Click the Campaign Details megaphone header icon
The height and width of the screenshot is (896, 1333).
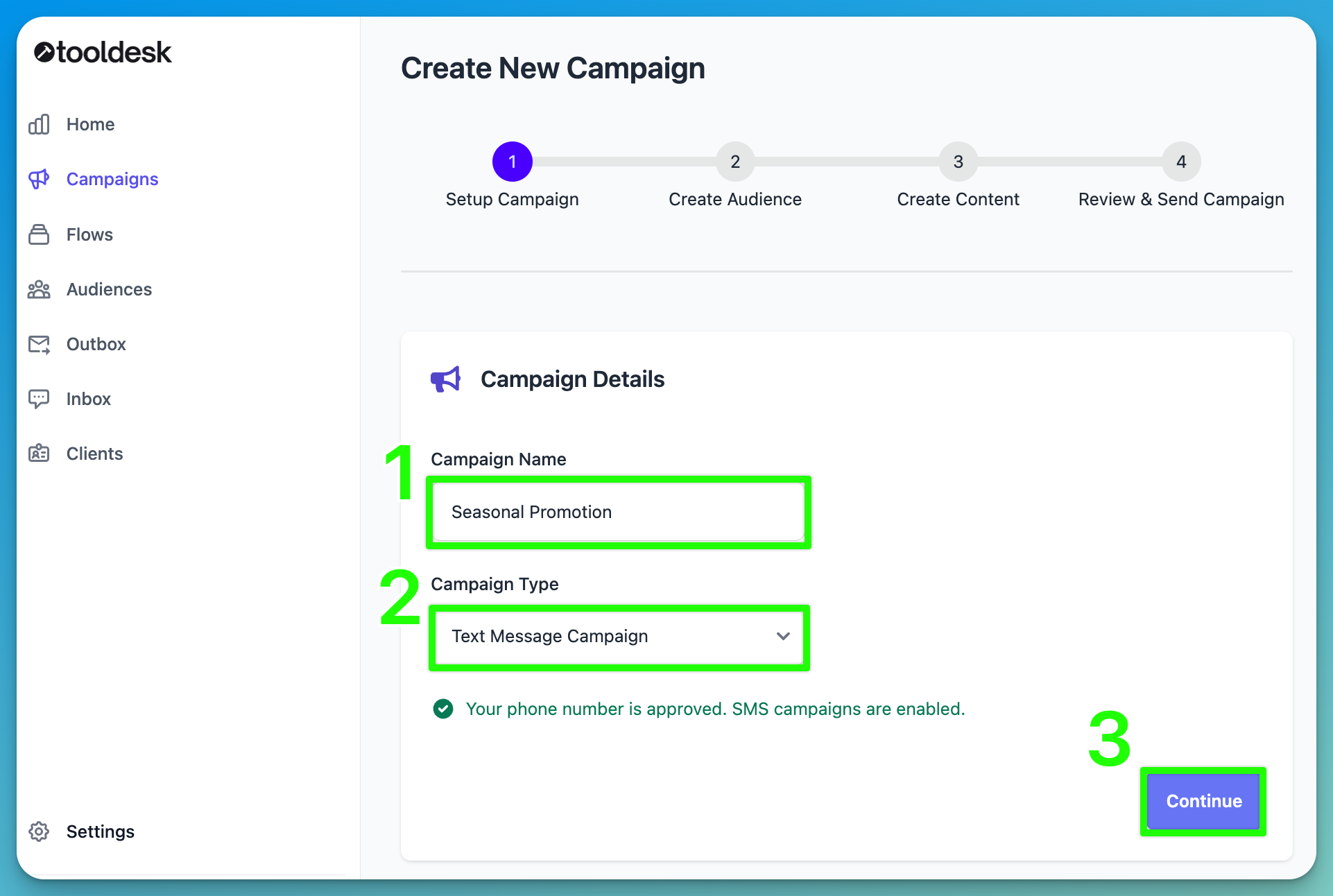(446, 379)
